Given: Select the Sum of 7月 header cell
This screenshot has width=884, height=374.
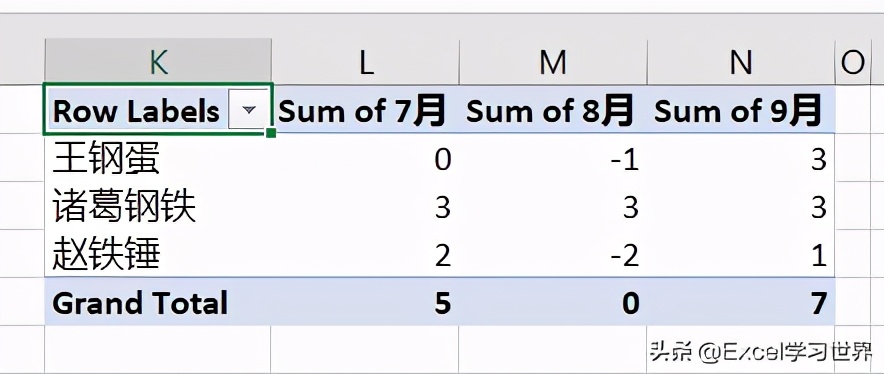Looking at the screenshot, I should point(365,109).
